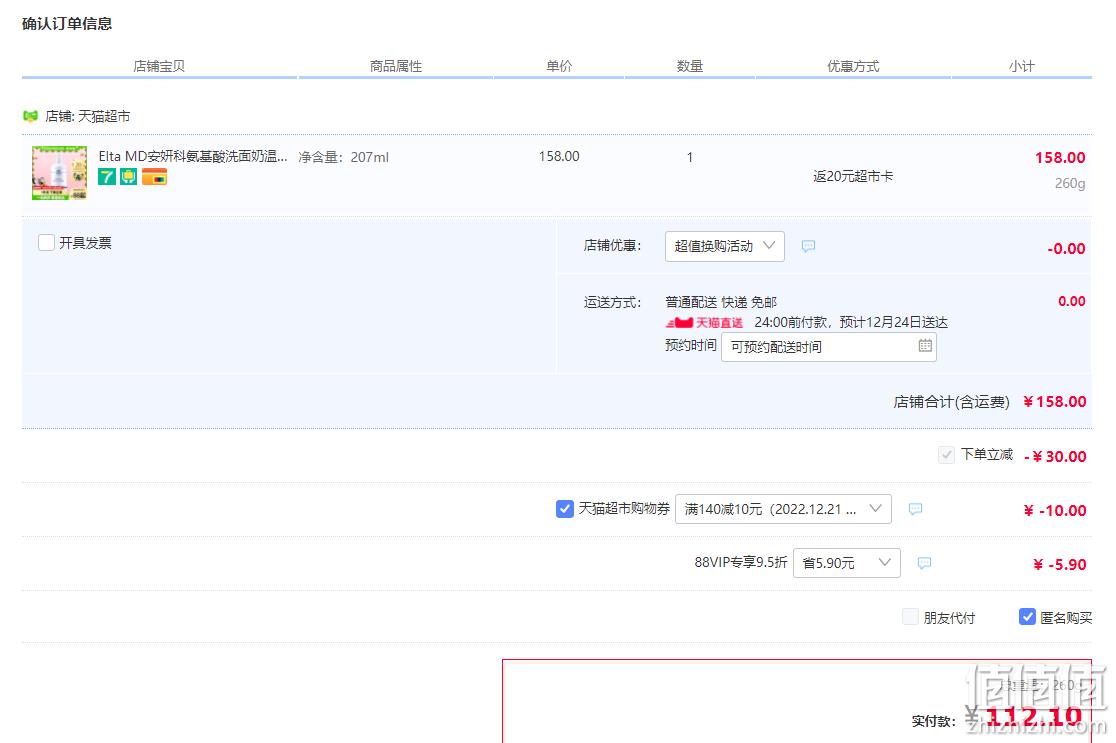Click the red 158.00 item subtotal

coord(1060,157)
